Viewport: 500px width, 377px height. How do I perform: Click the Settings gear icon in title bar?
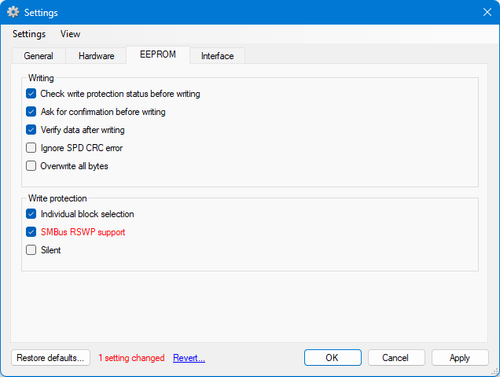[x=13, y=12]
